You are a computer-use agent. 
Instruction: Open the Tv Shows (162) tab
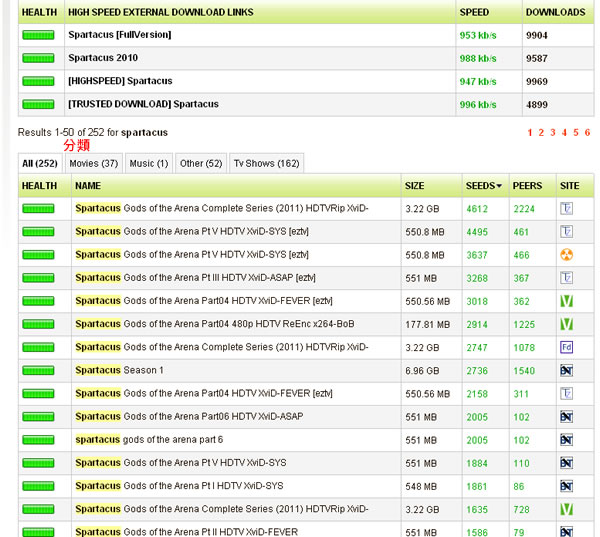point(266,163)
